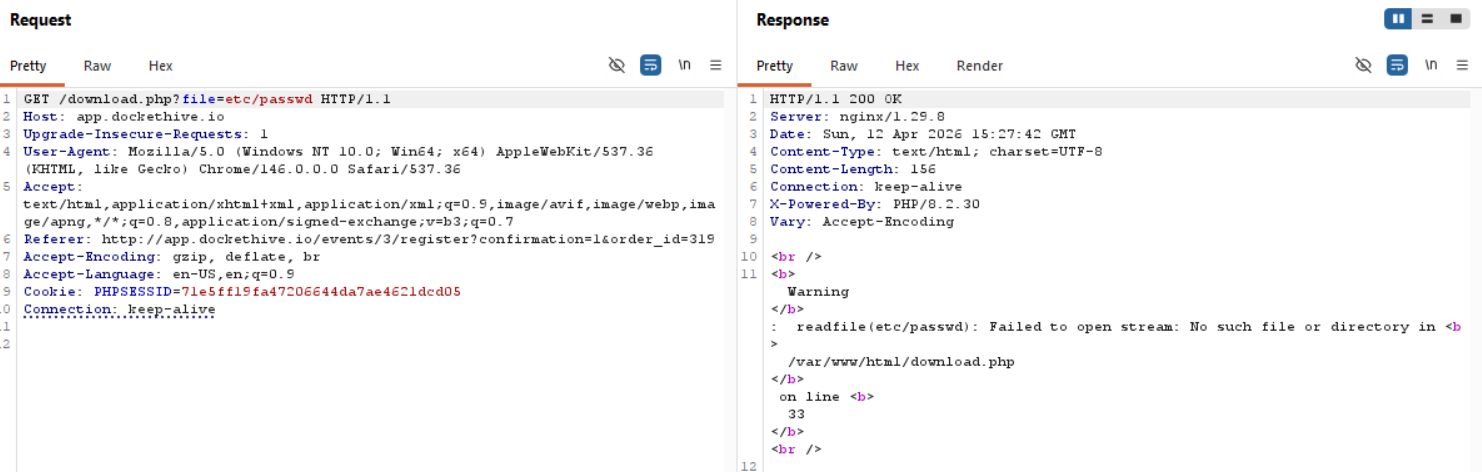Open Response panel hamburger options menu
Viewport: 1482px width, 472px height.
point(1463,65)
